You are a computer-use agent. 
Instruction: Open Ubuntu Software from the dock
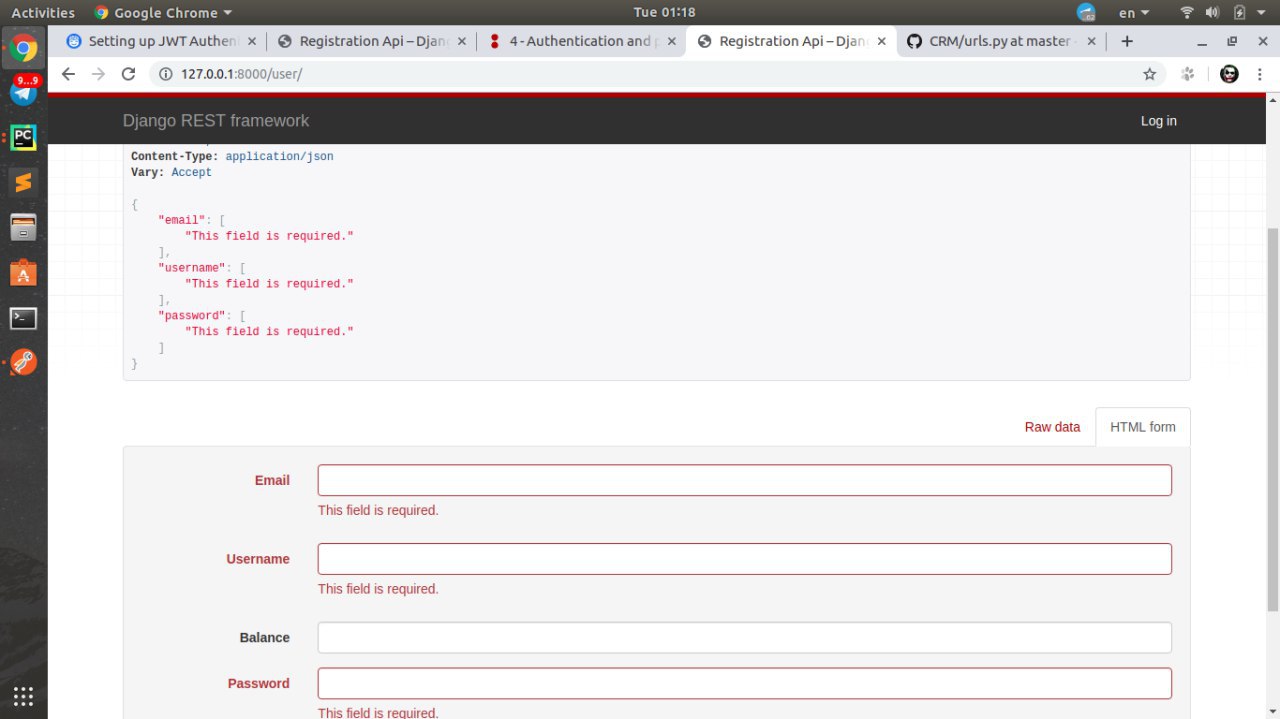click(24, 272)
